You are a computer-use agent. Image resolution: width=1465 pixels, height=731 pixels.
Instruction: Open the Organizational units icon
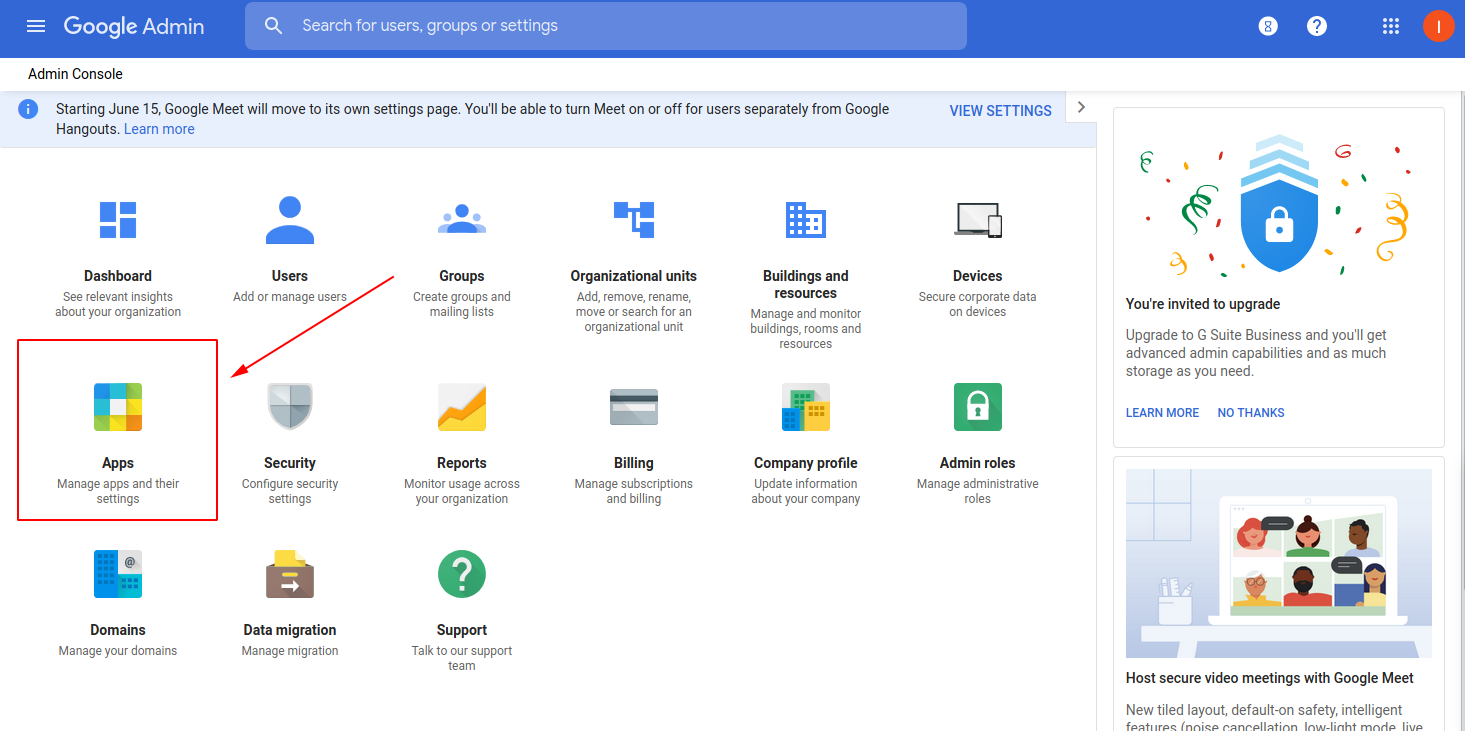pyautogui.click(x=634, y=220)
